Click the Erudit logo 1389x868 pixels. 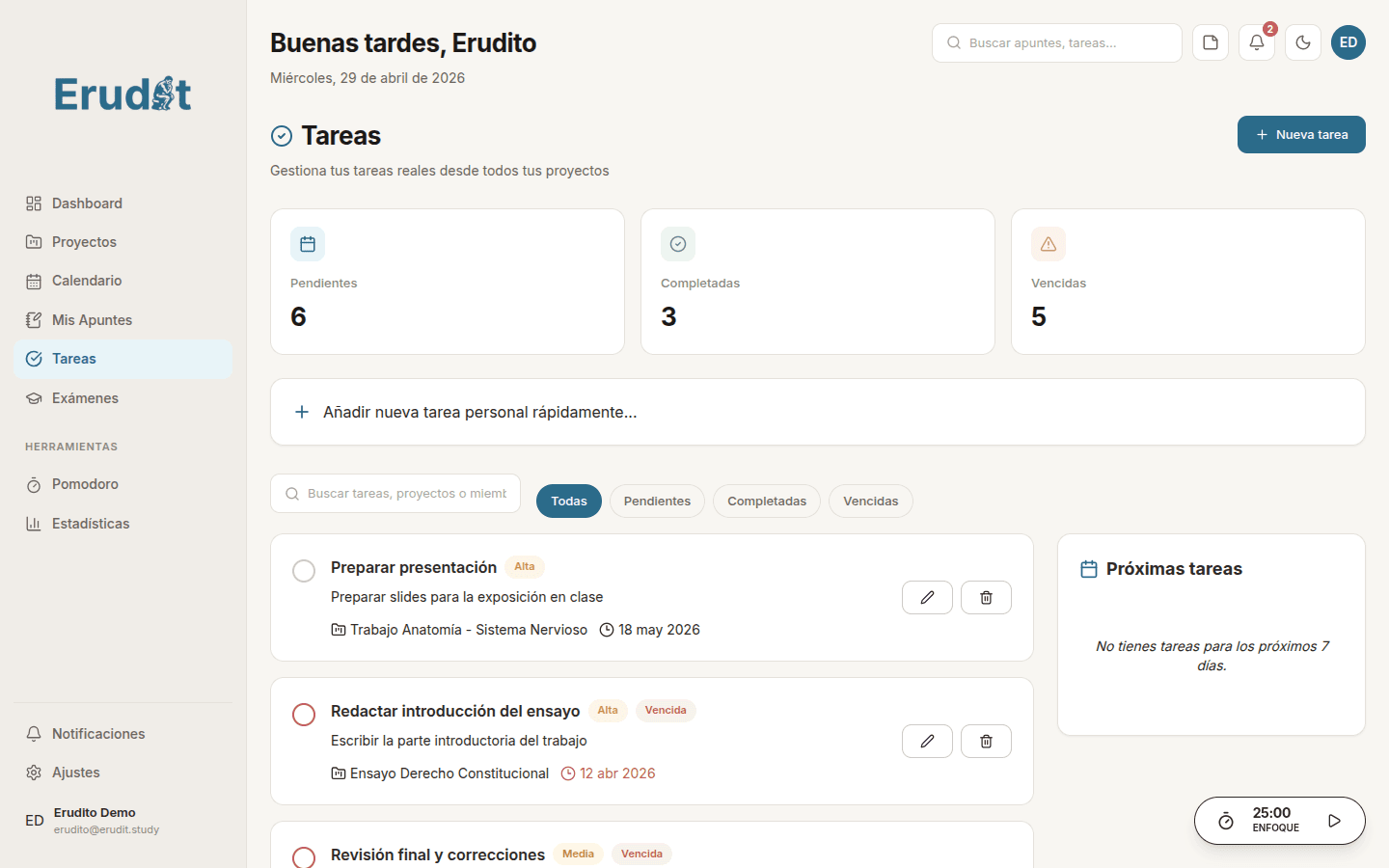[x=123, y=94]
